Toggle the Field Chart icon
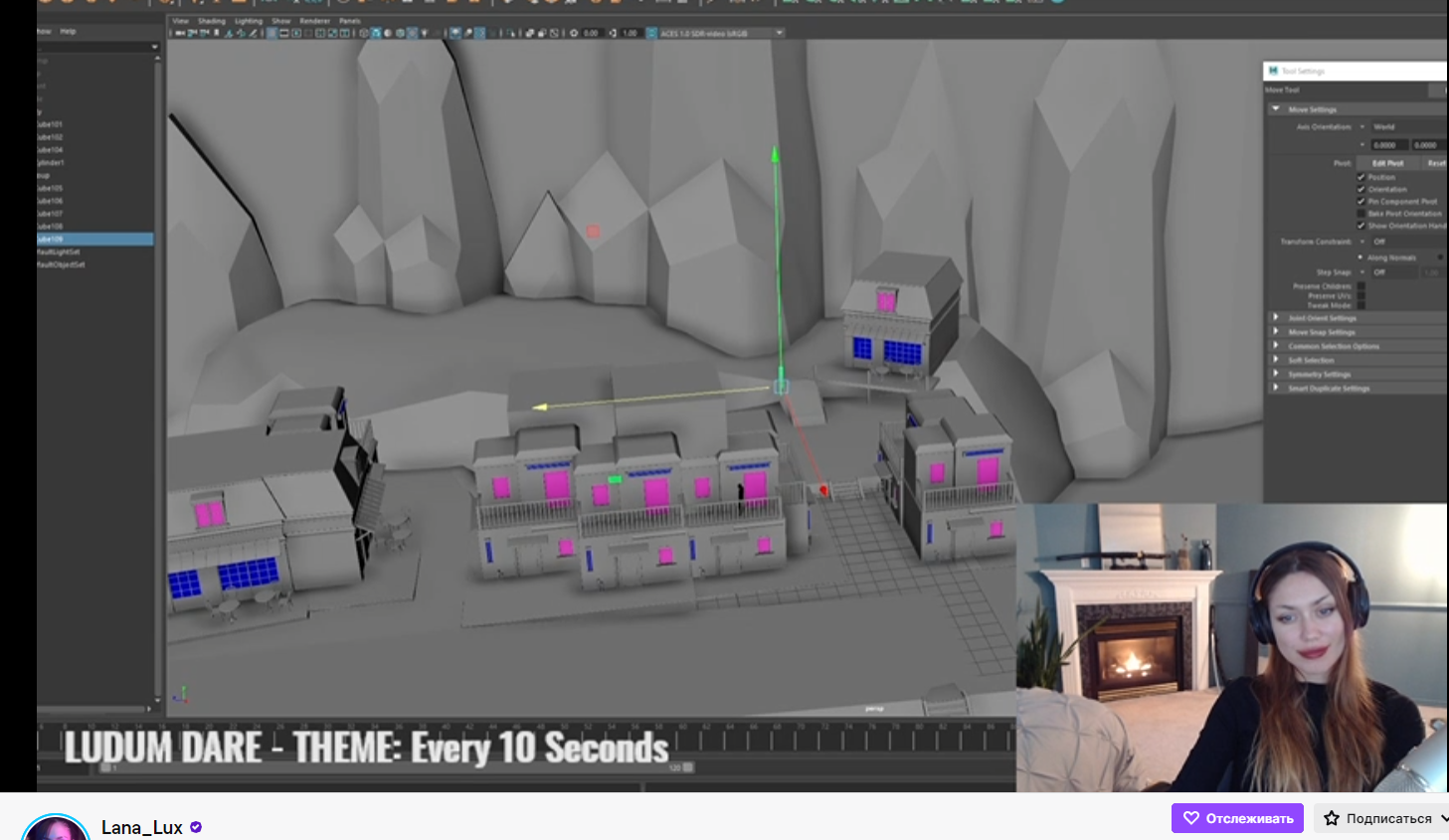The image size is (1449, 840). (320, 33)
